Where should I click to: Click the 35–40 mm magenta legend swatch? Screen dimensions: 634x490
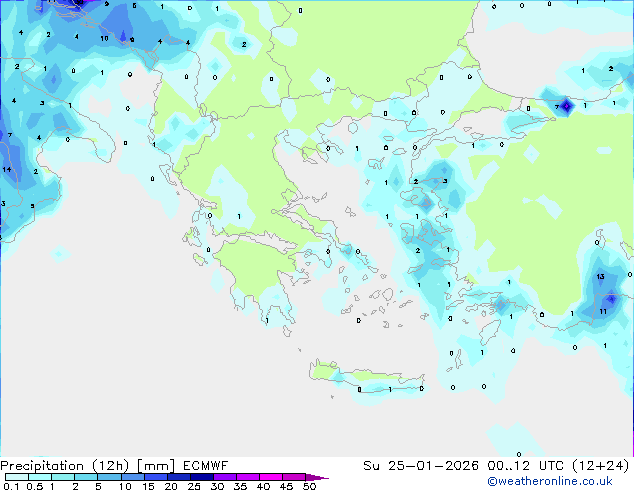(x=248, y=477)
